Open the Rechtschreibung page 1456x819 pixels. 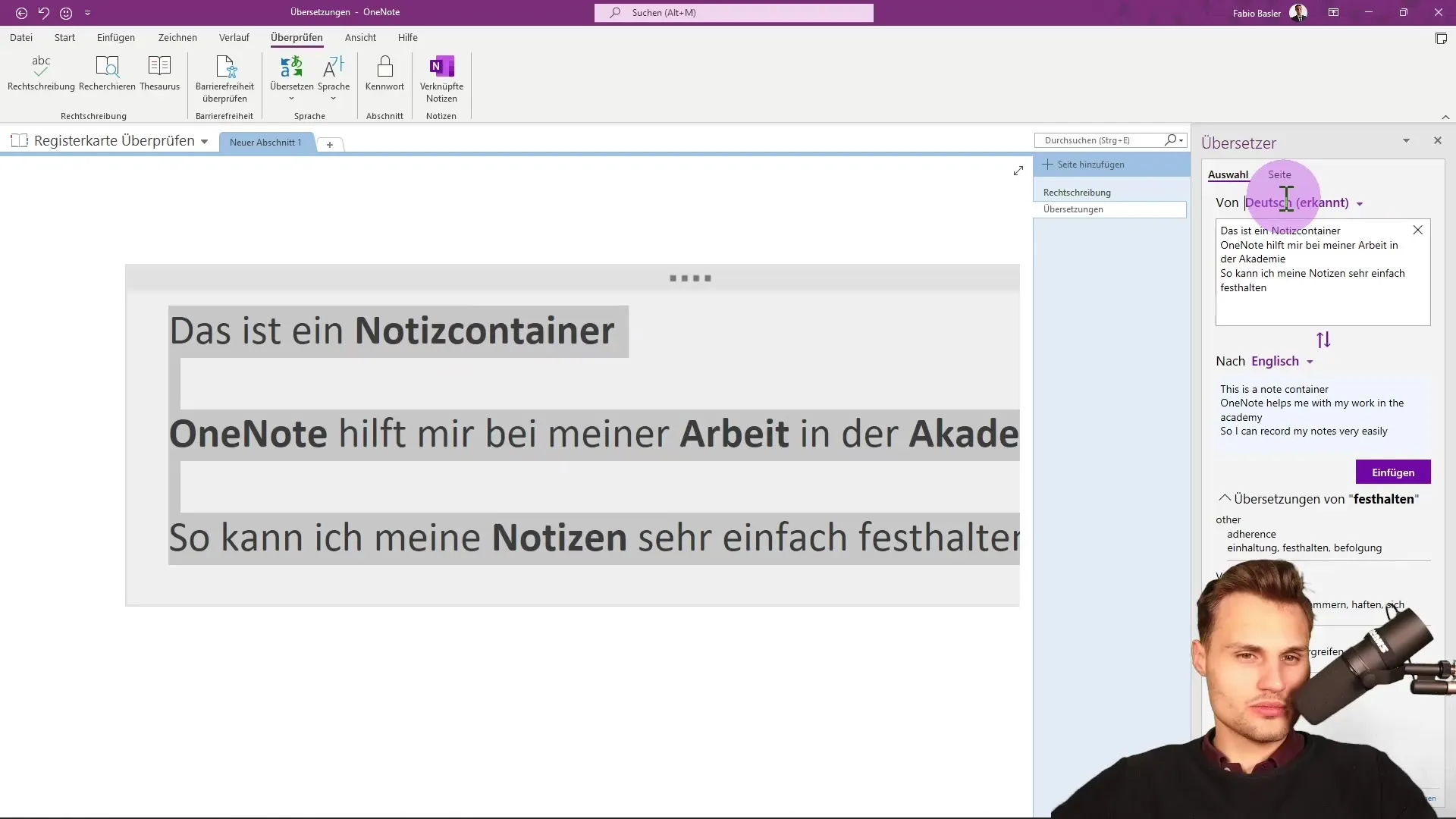pyautogui.click(x=1111, y=193)
